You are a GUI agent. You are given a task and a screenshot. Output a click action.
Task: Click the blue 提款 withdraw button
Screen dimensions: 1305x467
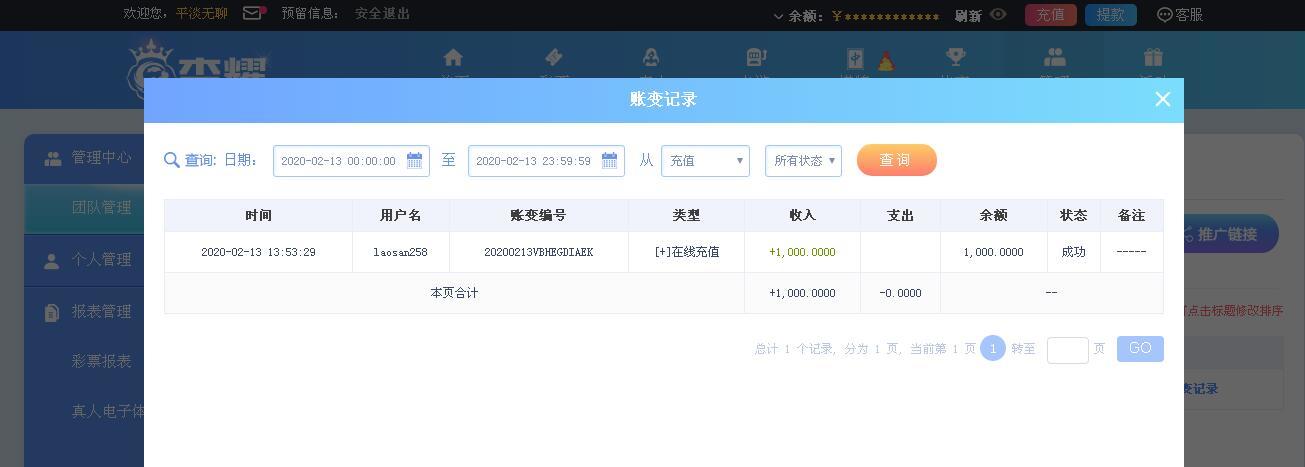click(x=1110, y=15)
